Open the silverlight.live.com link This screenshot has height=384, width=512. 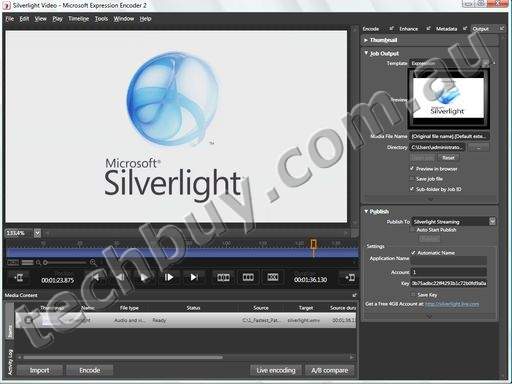tap(452, 304)
